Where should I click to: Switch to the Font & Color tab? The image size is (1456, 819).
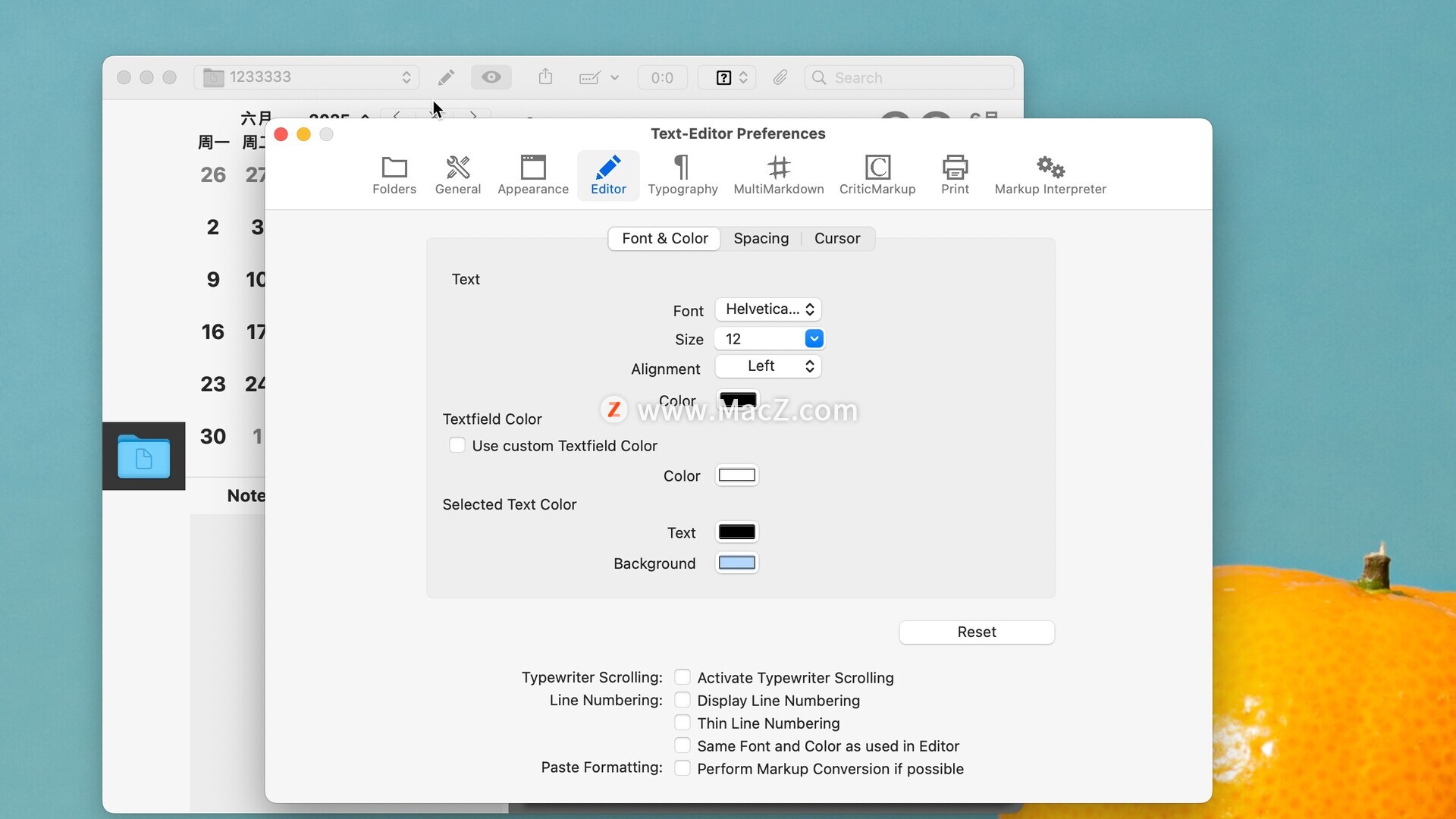(x=664, y=238)
